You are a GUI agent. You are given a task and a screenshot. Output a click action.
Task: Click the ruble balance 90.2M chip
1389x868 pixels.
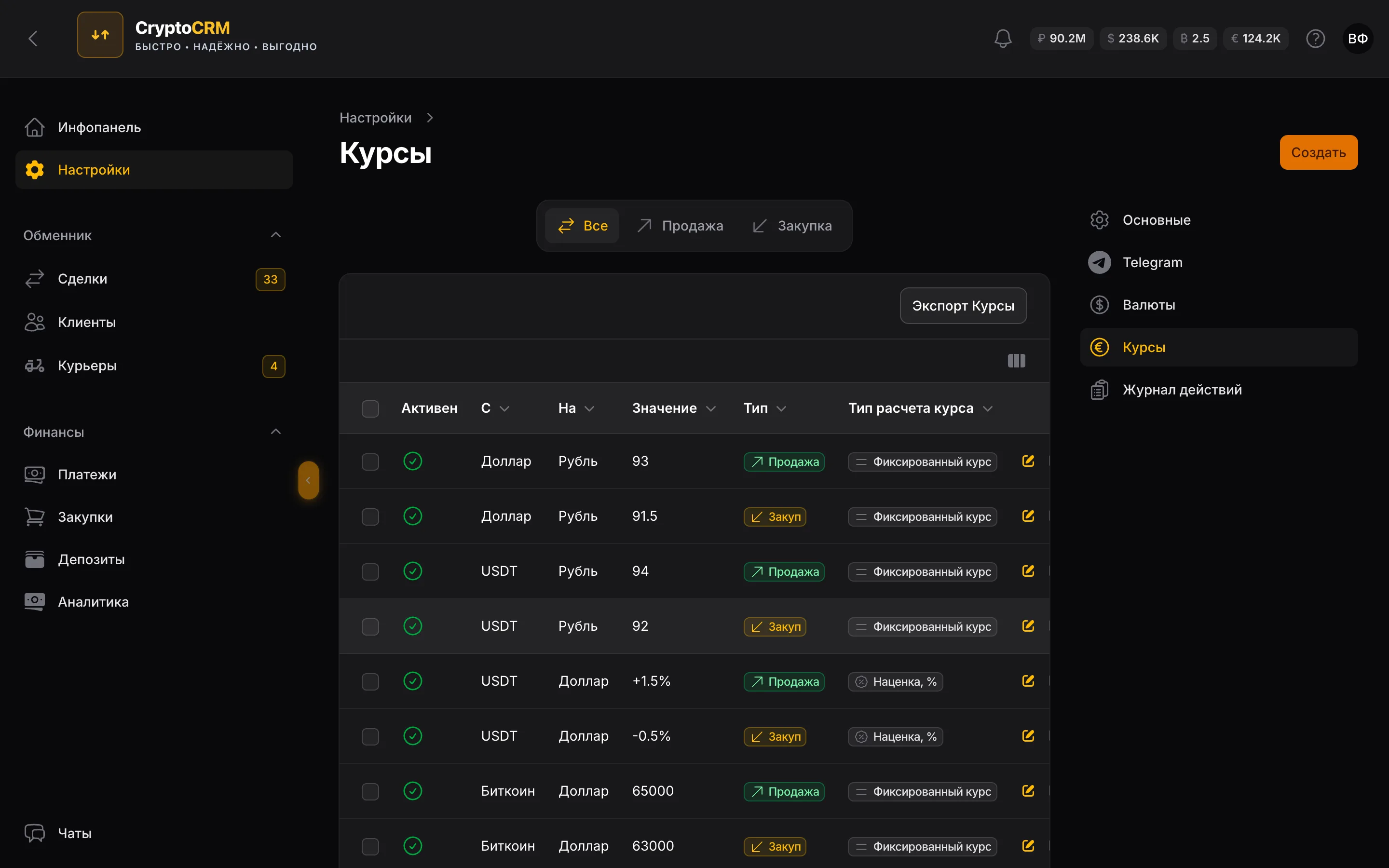[1061, 39]
